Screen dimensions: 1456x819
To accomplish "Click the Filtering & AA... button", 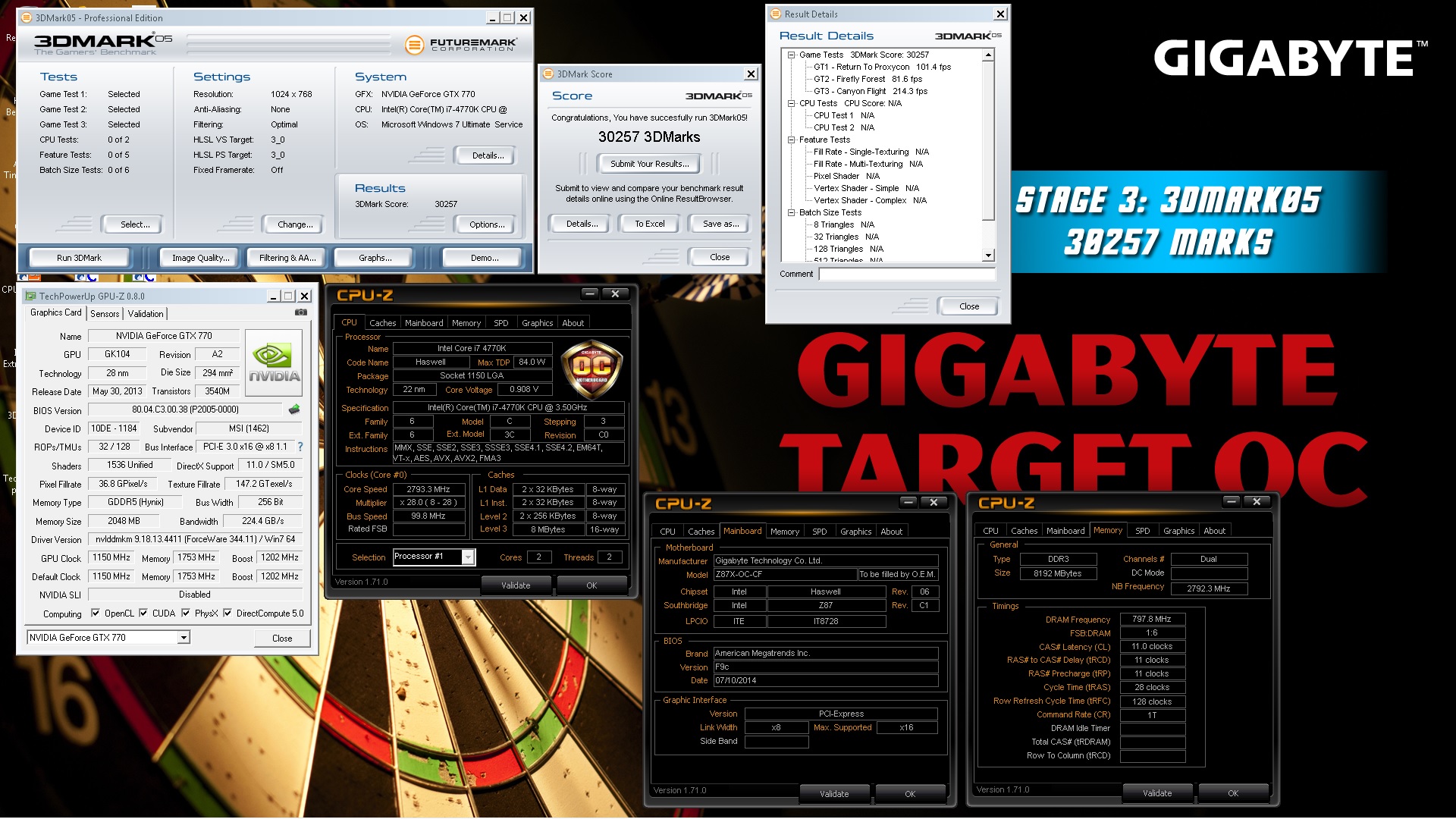I will tap(287, 258).
